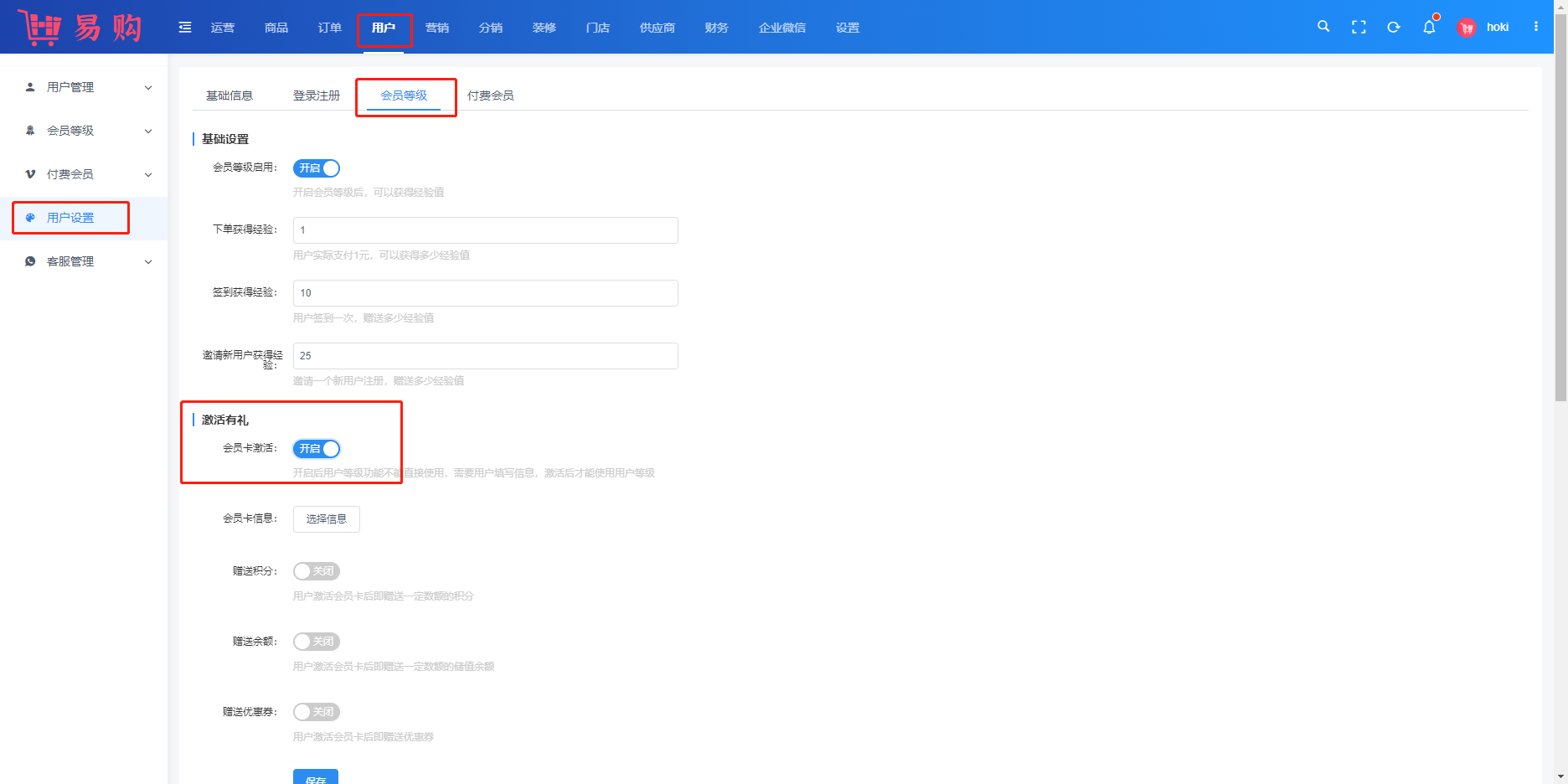This screenshot has width=1568, height=784.
Task: Enter fullscreen mode via the header icon
Action: click(1359, 28)
